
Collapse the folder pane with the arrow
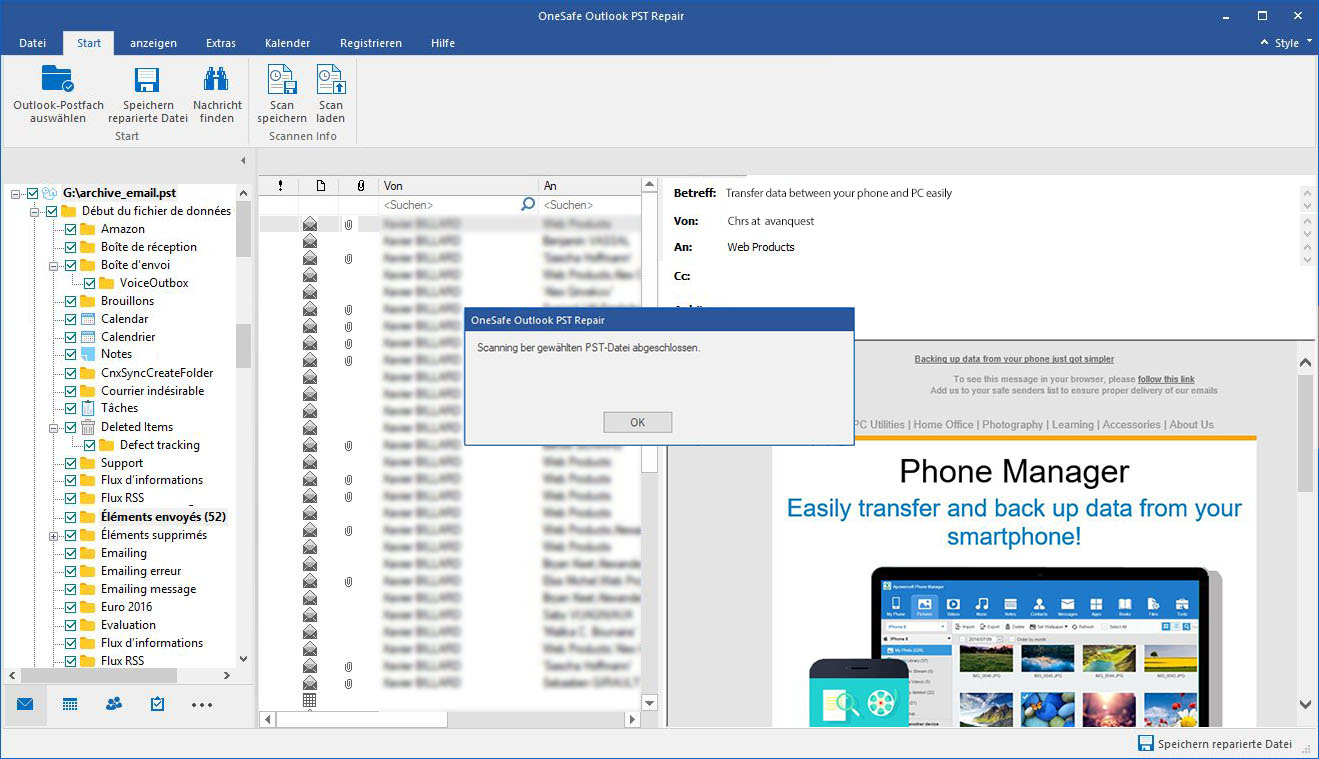pyautogui.click(x=243, y=160)
